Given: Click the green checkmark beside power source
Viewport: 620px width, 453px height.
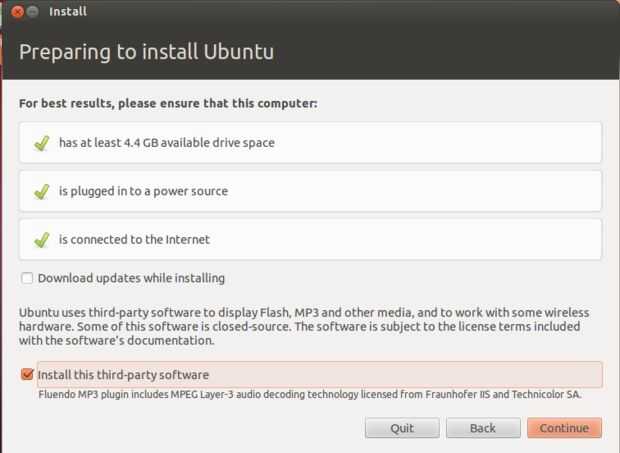Looking at the screenshot, I should 42,191.
